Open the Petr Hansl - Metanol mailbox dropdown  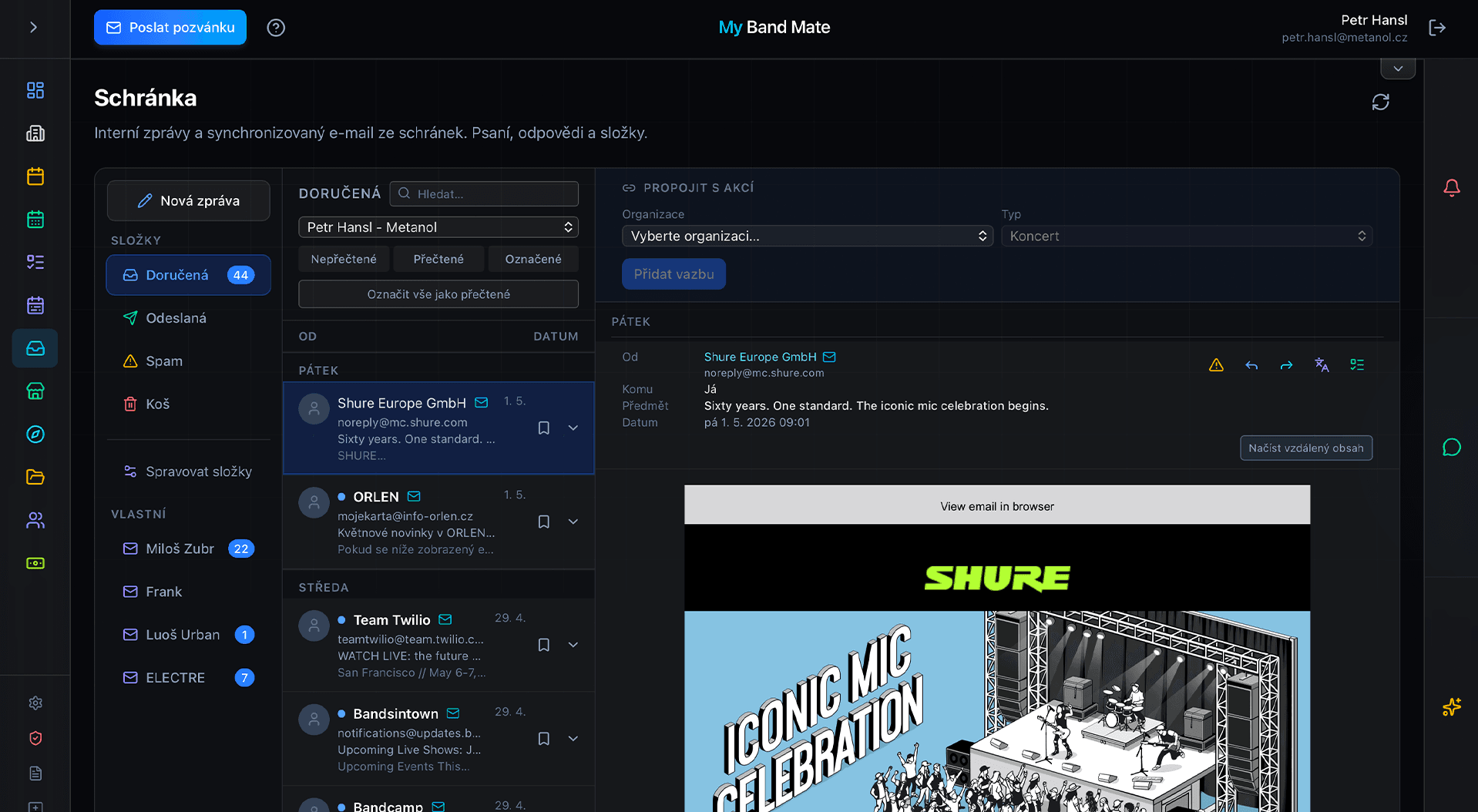[438, 227]
